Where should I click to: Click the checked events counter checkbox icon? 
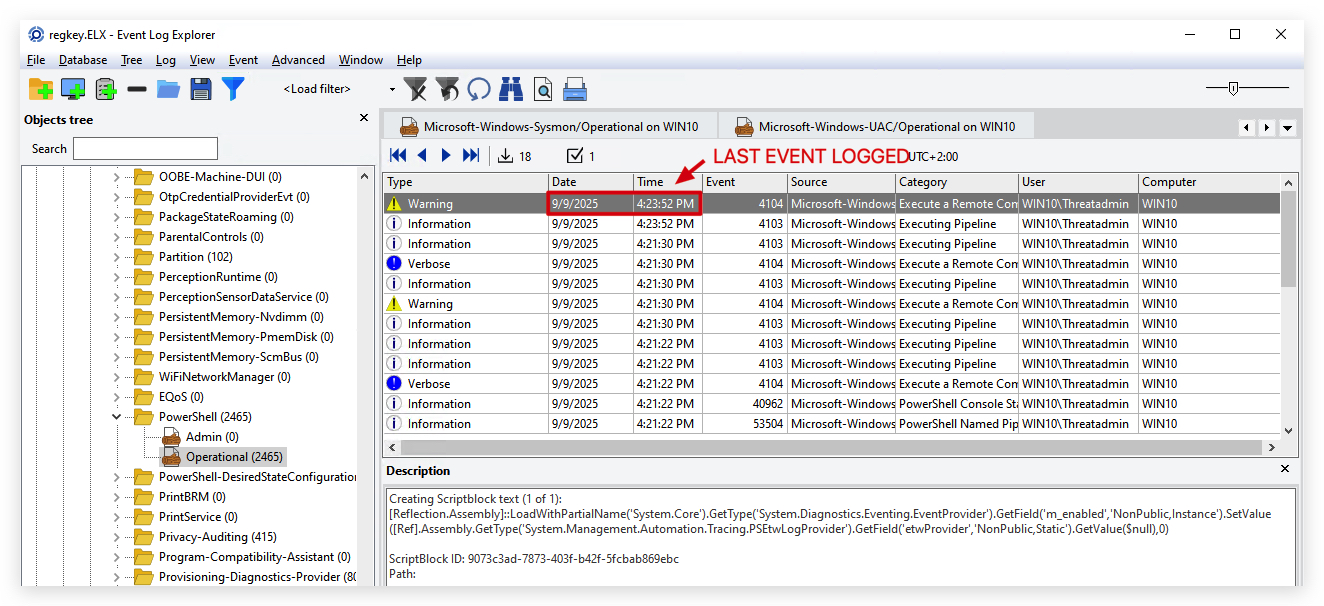pos(575,155)
